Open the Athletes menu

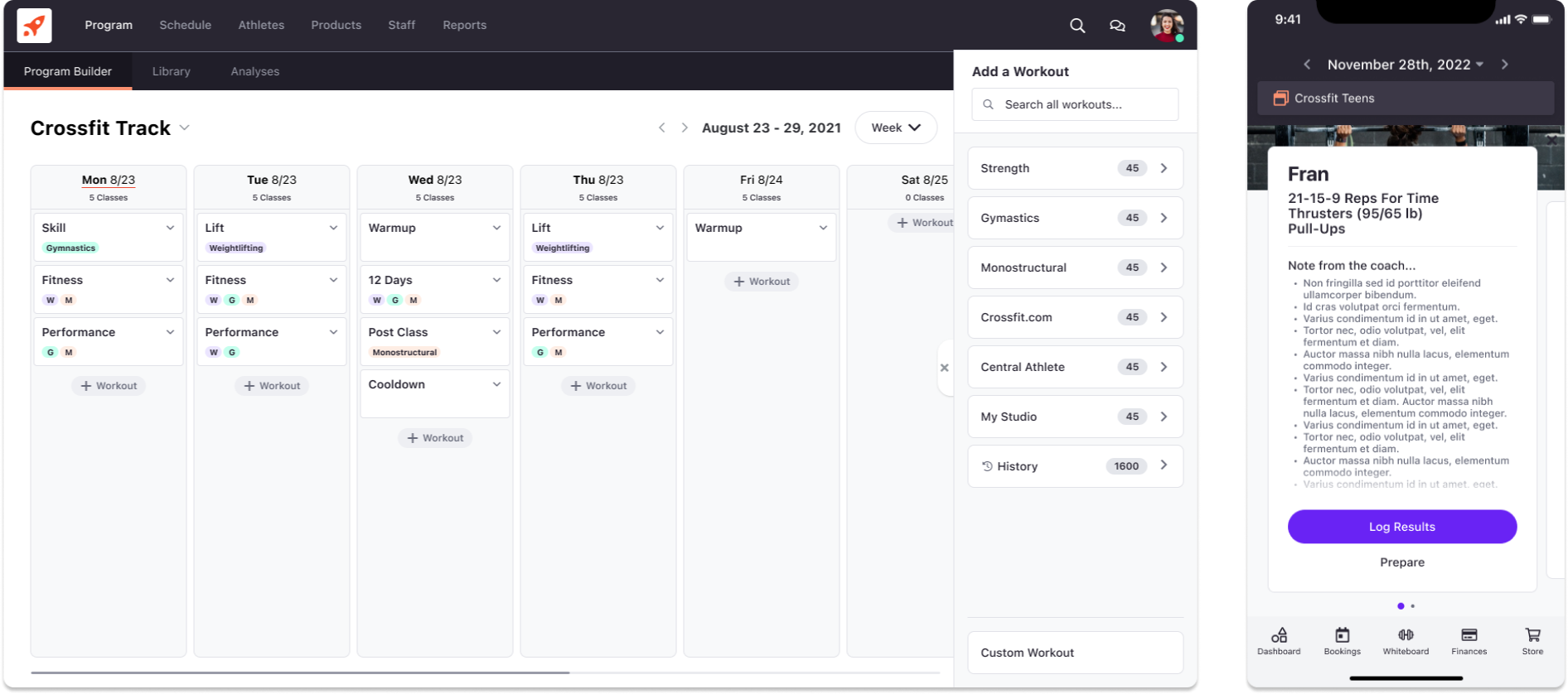click(x=261, y=25)
